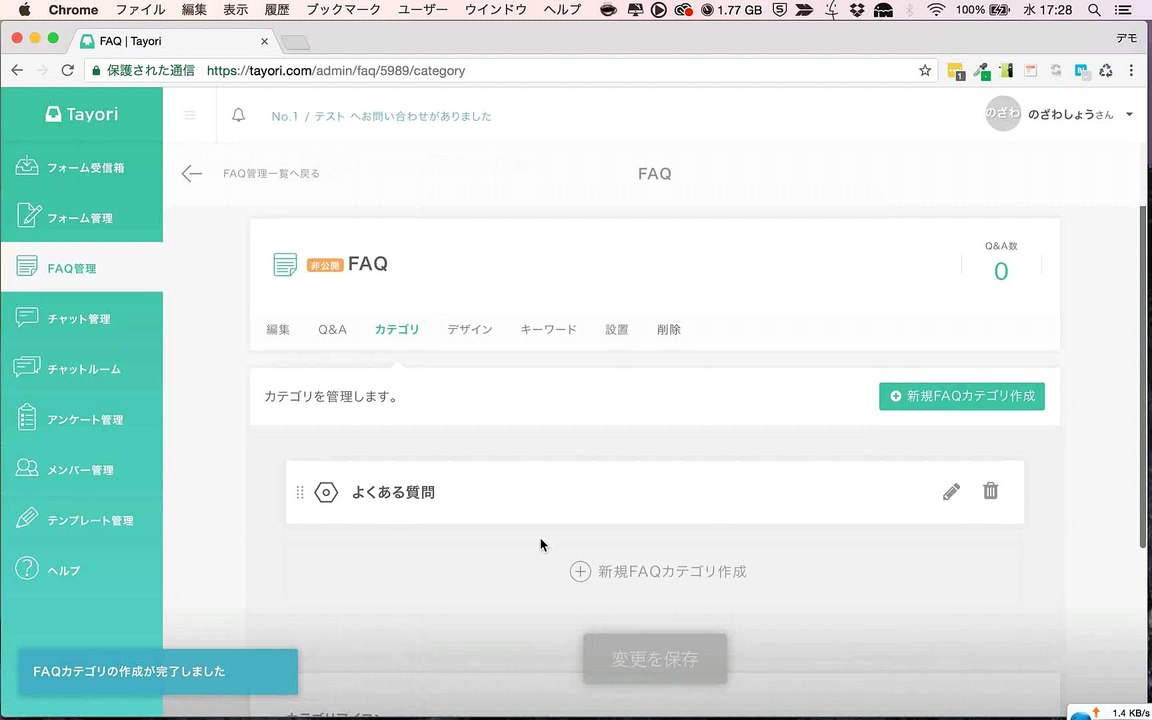Screen dimensions: 1152x720
Task: Click the Chrome address bar URL
Action: click(x=336, y=71)
